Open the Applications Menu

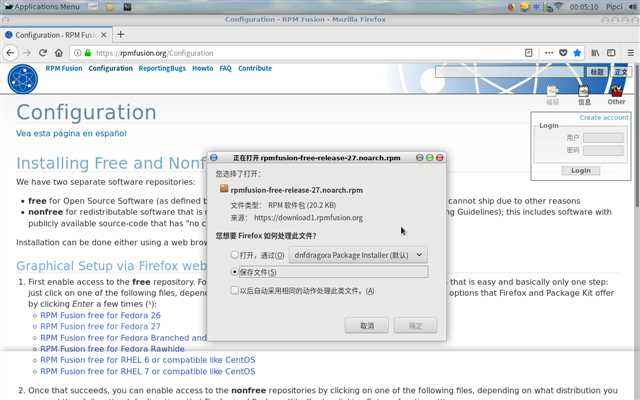(x=42, y=7)
